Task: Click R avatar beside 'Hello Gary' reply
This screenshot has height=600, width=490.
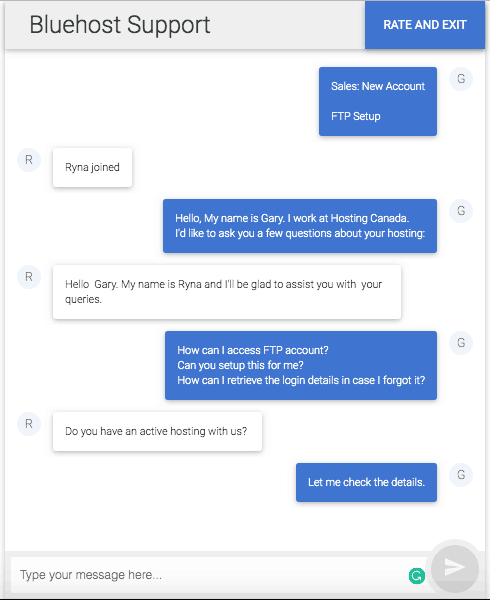Action: (29, 277)
